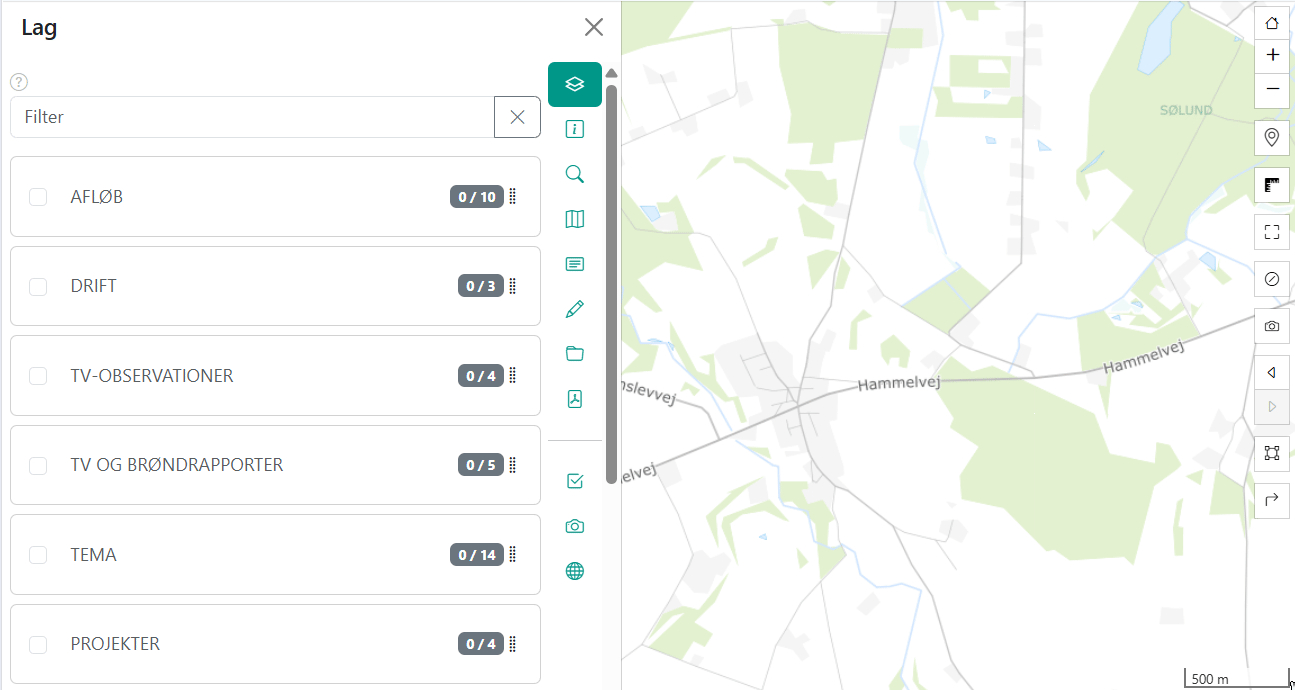Toggle fullscreen map view
This screenshot has height=690, width=1295.
click(x=1272, y=232)
